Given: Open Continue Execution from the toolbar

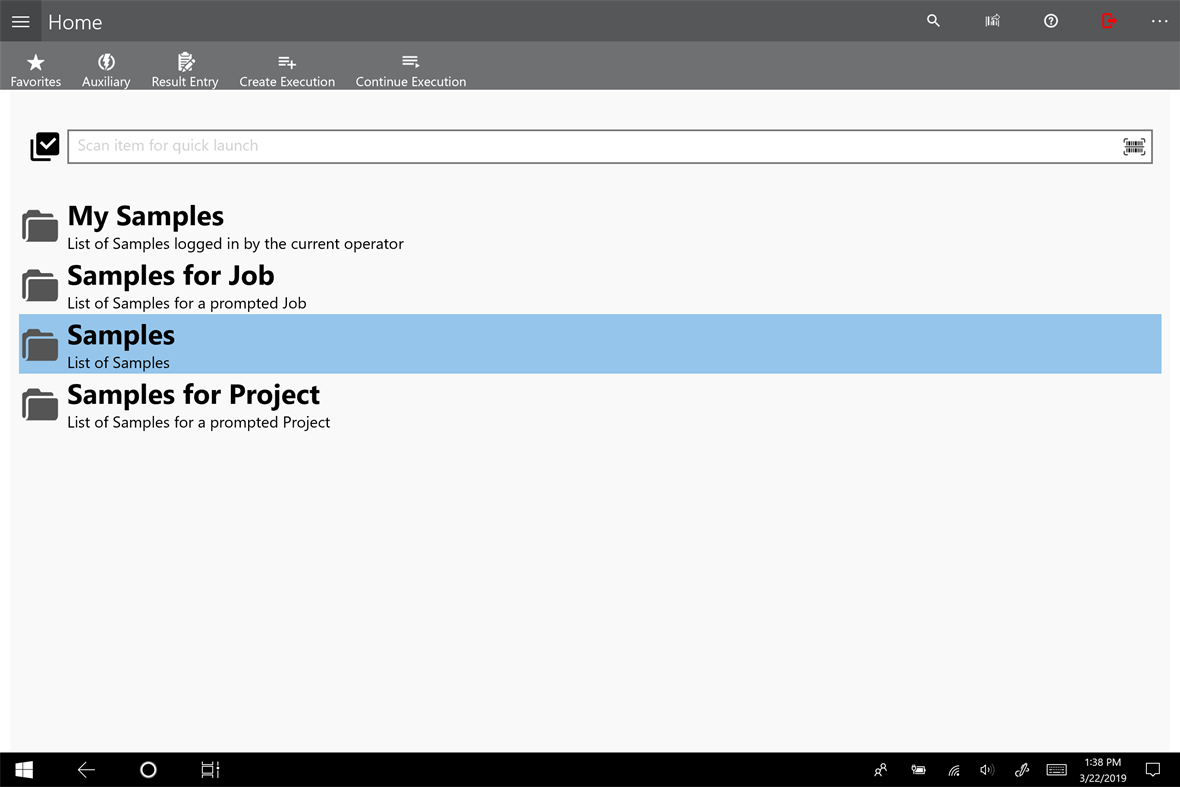Looking at the screenshot, I should point(410,66).
